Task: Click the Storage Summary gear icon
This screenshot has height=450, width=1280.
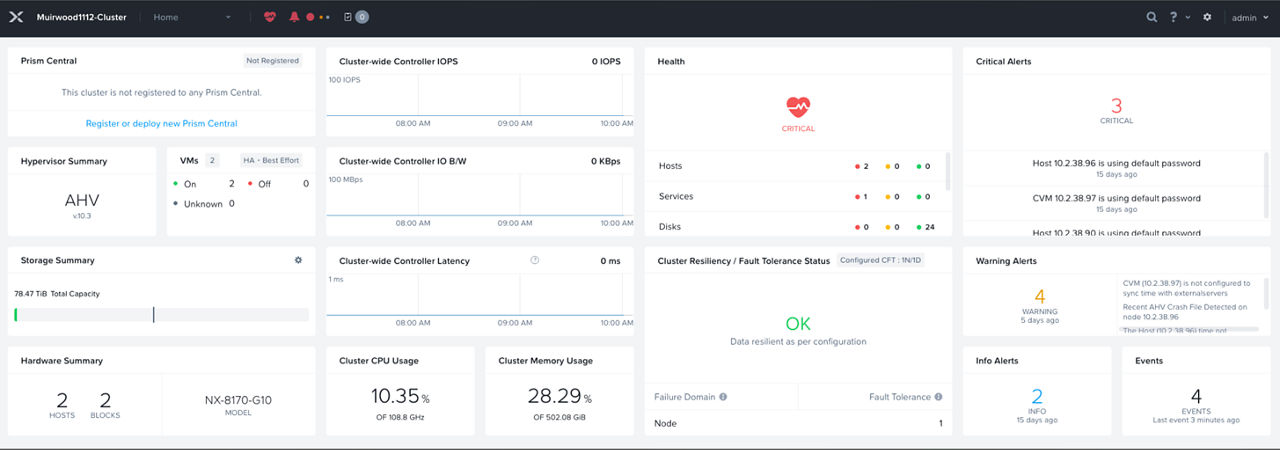Action: tap(298, 260)
